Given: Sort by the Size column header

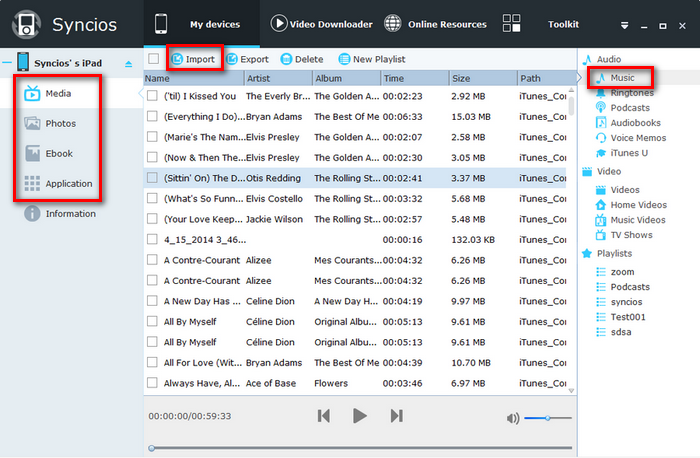Looking at the screenshot, I should [483, 78].
